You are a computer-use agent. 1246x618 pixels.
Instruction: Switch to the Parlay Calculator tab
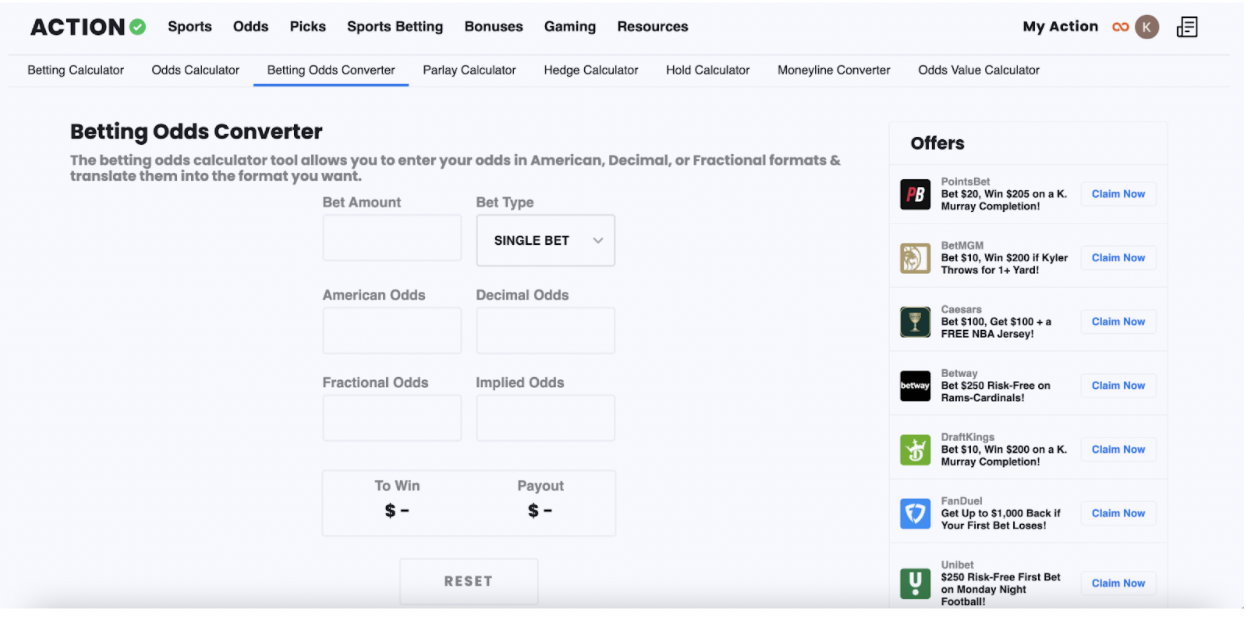click(x=469, y=70)
